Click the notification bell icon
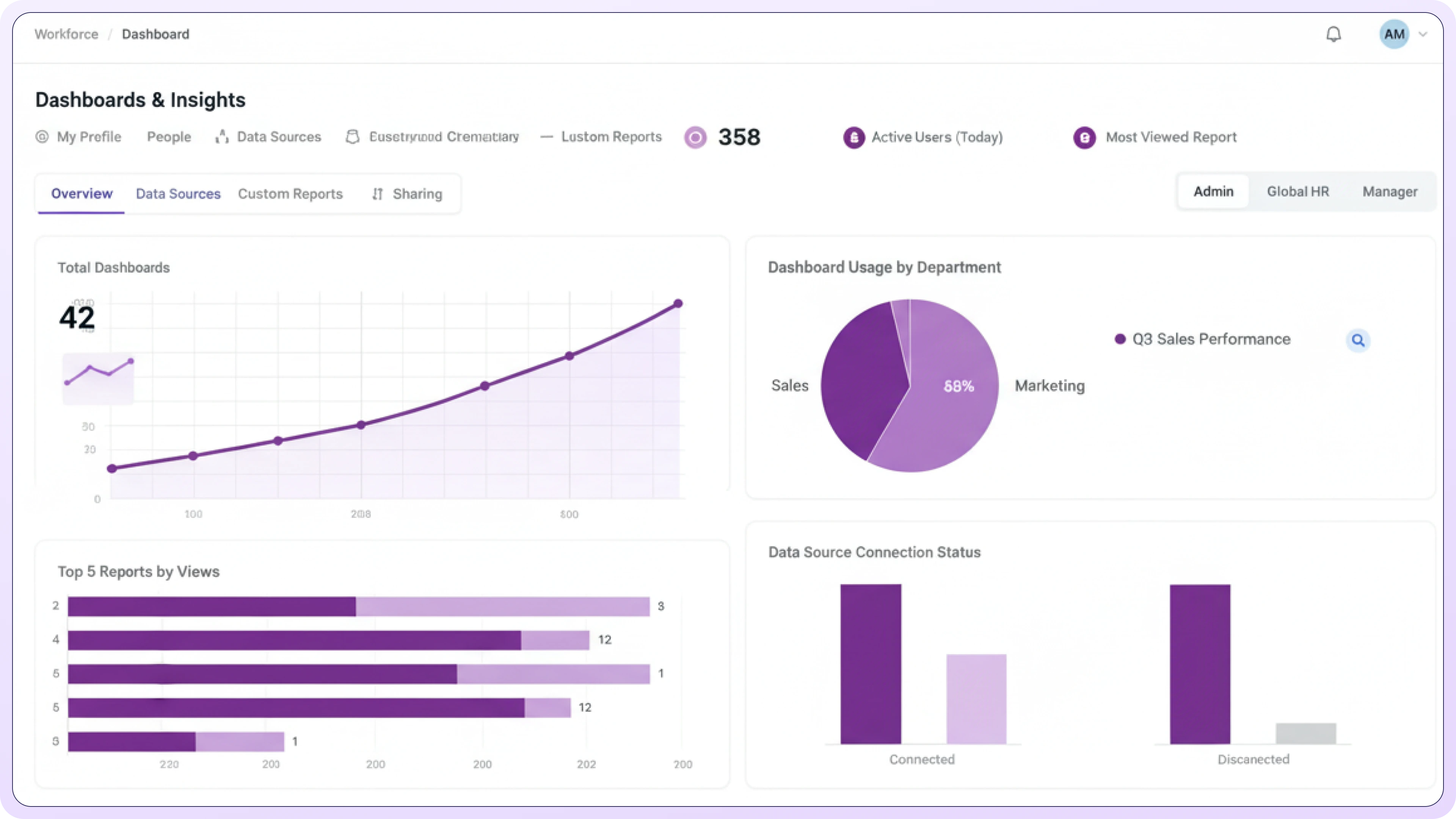 tap(1334, 35)
